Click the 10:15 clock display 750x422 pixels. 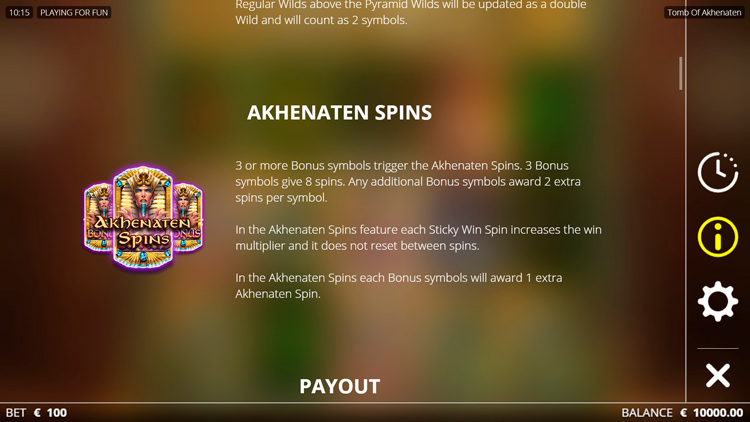(x=19, y=12)
